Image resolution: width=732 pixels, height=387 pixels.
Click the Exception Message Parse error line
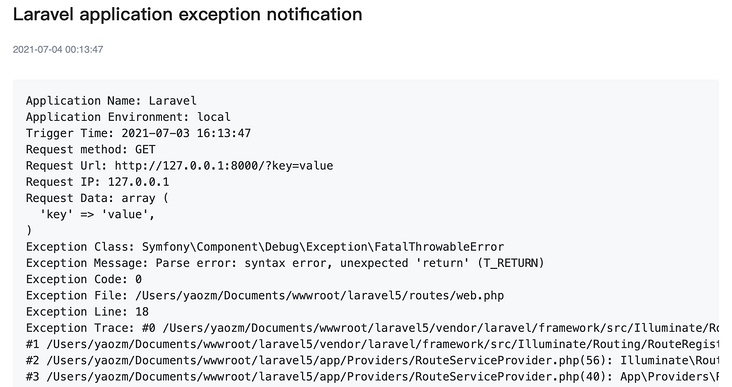point(285,263)
